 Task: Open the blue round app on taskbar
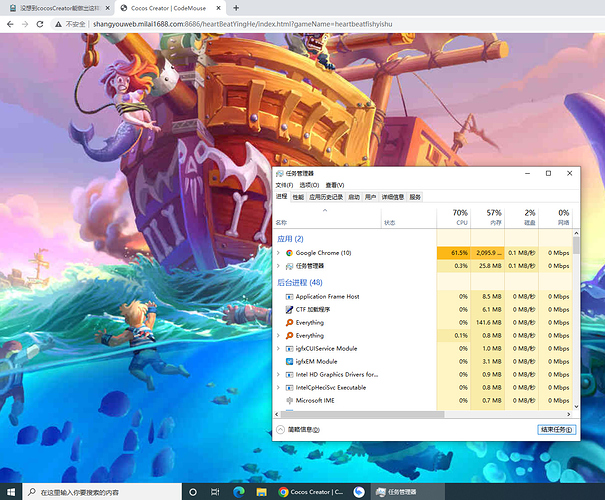(x=359, y=492)
